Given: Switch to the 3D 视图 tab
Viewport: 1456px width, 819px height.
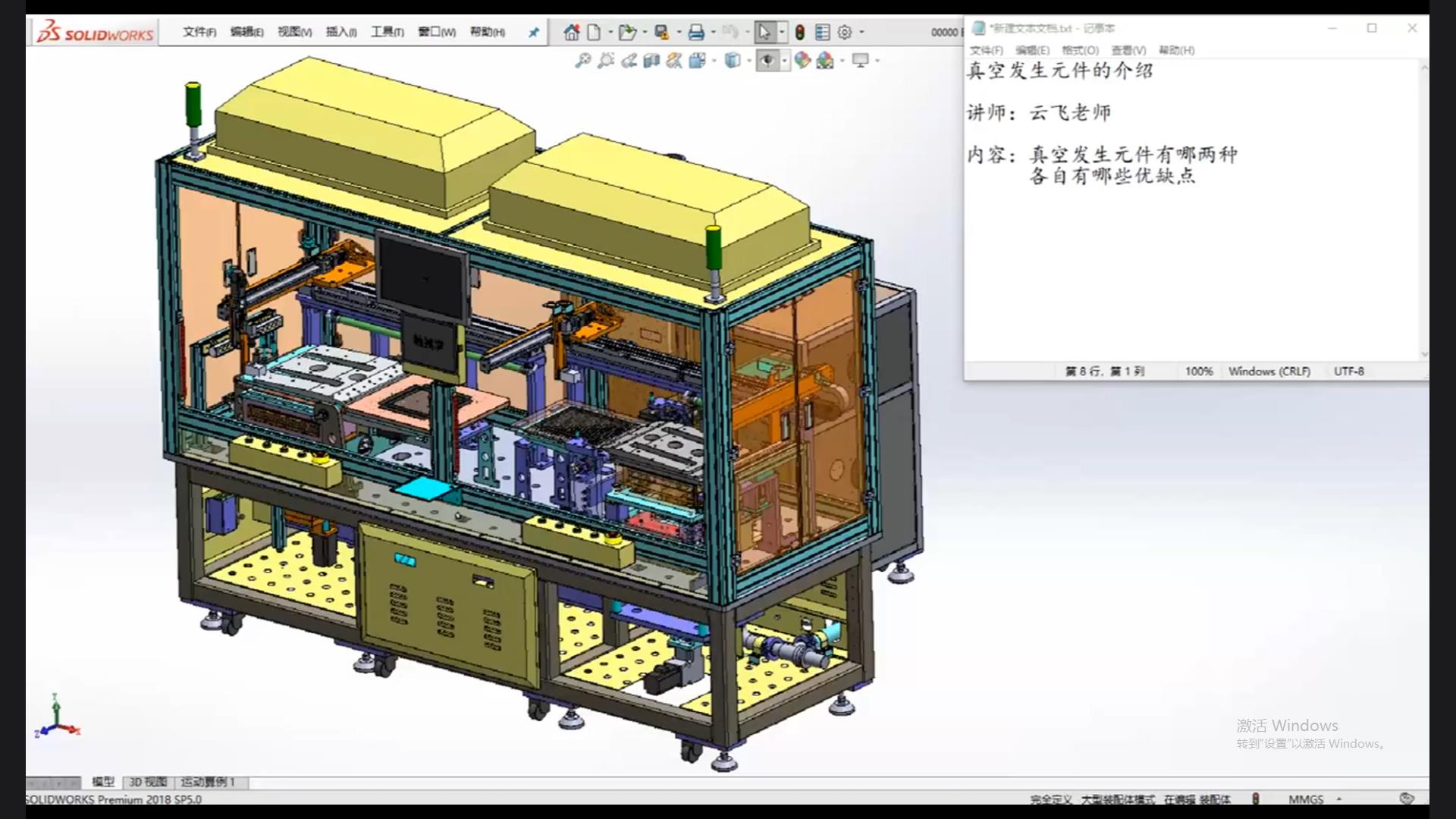Looking at the screenshot, I should (148, 782).
